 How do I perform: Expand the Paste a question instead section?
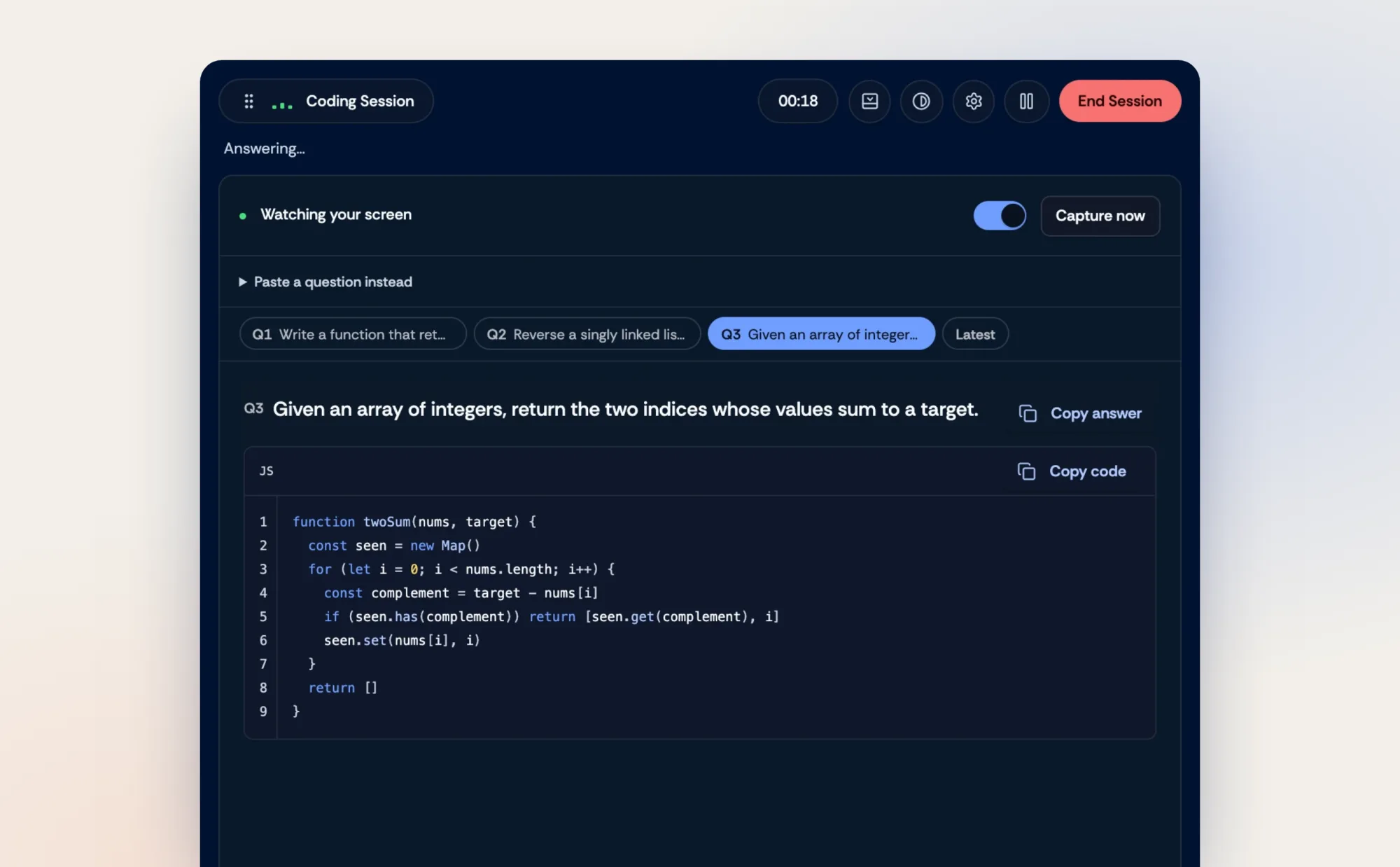coord(325,282)
